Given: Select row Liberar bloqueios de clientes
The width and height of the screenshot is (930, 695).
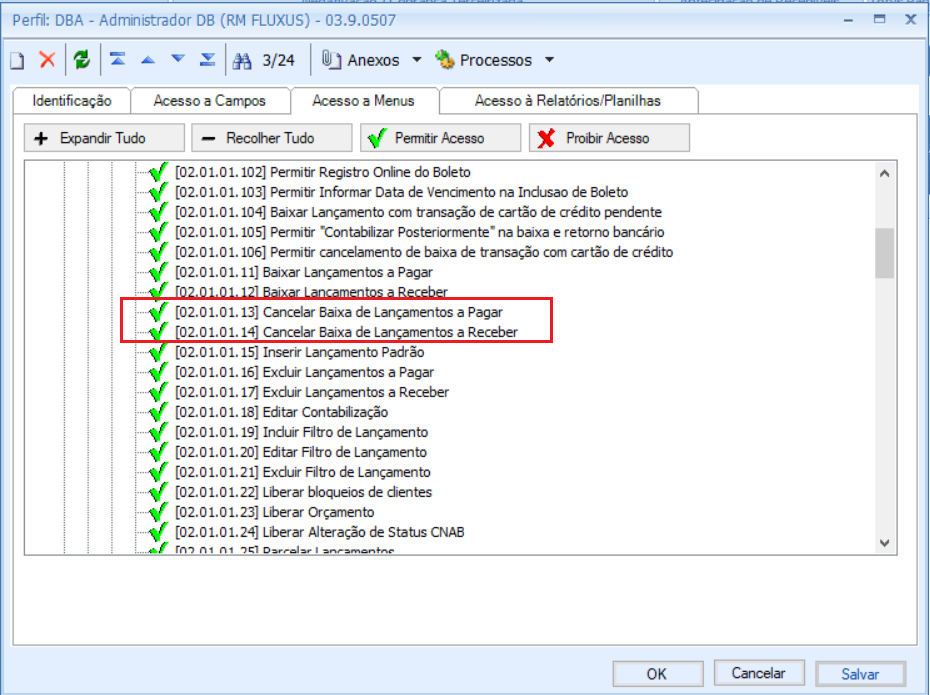Looking at the screenshot, I should tap(304, 492).
